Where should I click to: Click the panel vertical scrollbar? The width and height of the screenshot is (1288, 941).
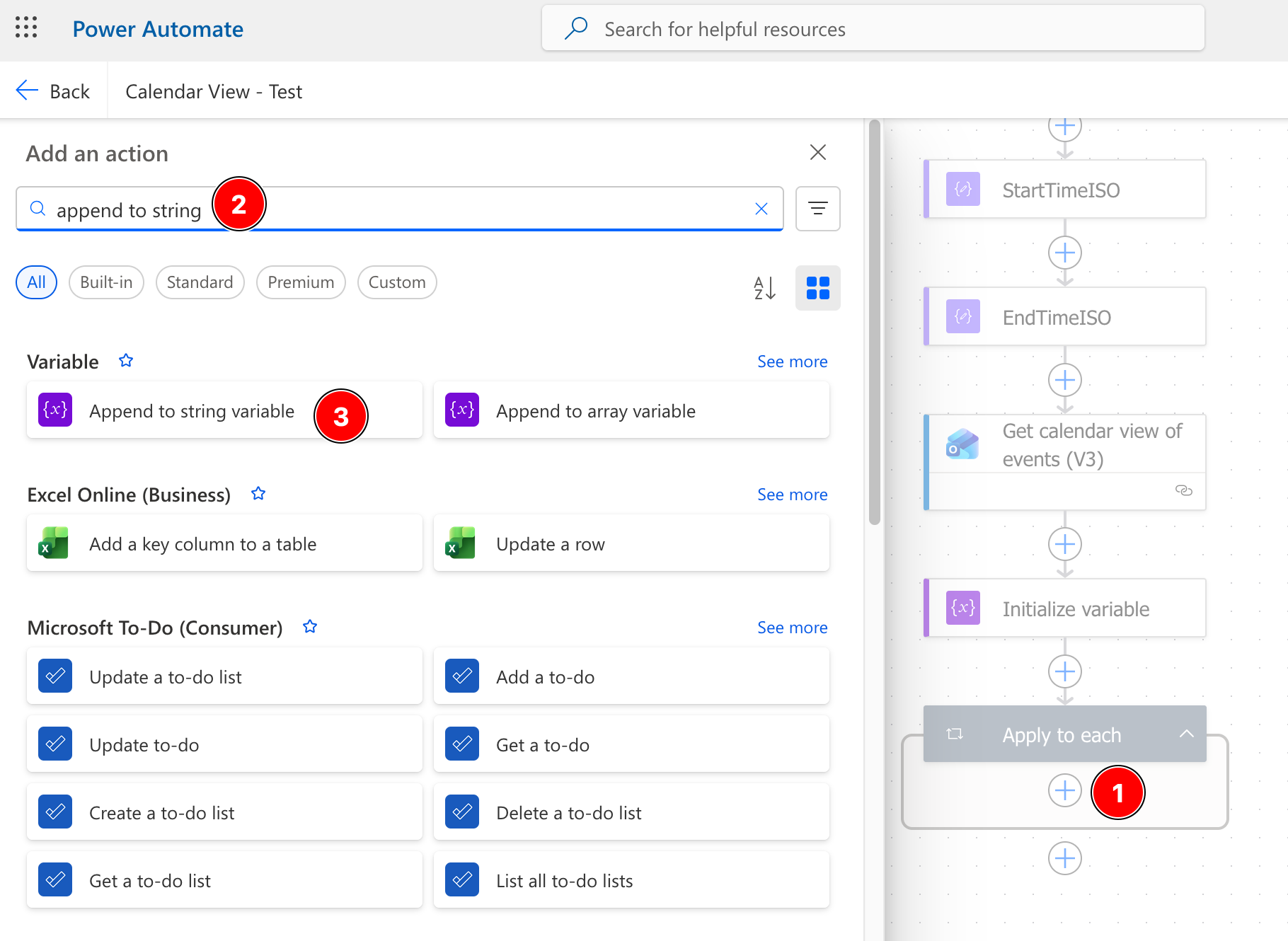875,322
